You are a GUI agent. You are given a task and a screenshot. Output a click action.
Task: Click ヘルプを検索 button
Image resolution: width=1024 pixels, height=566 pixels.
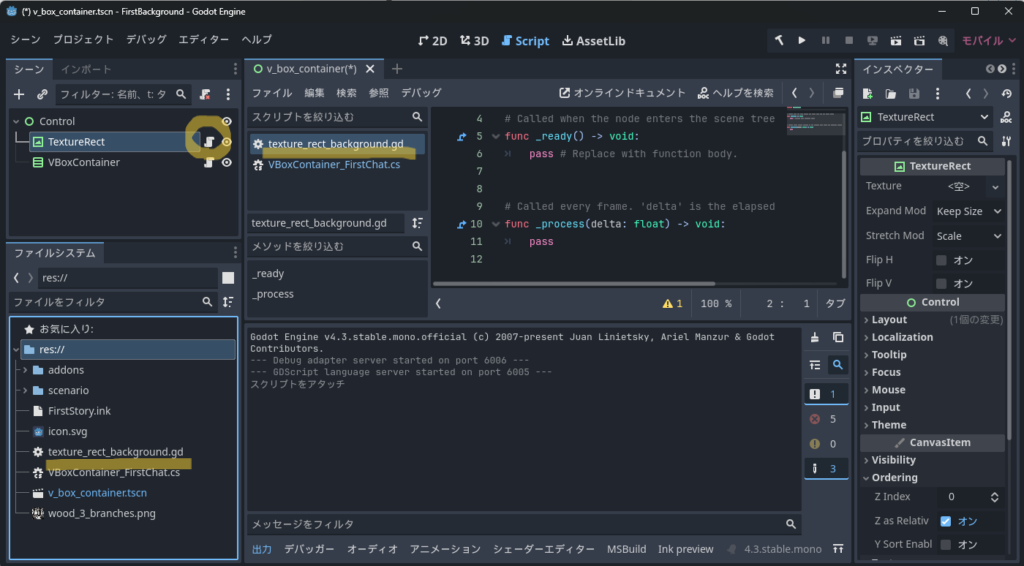click(x=735, y=93)
